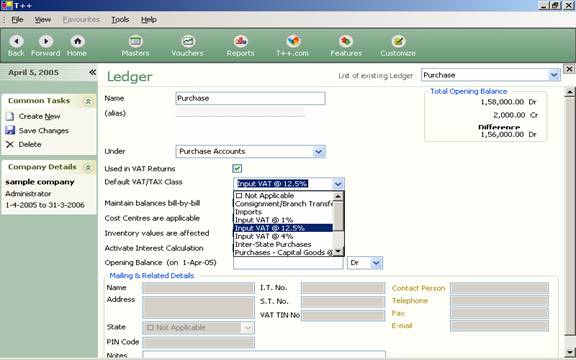Click the ledger Name field Purchase
The image size is (576, 360).
(x=250, y=98)
